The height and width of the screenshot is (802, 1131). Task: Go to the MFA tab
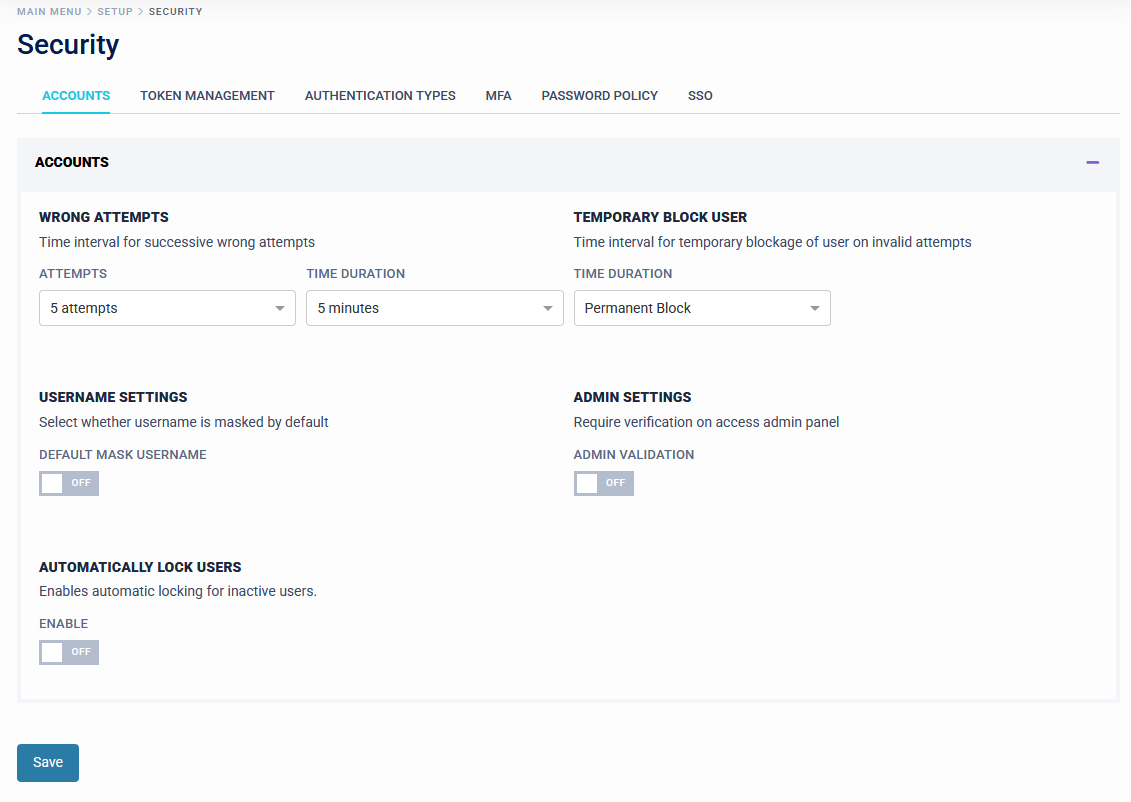click(x=498, y=96)
